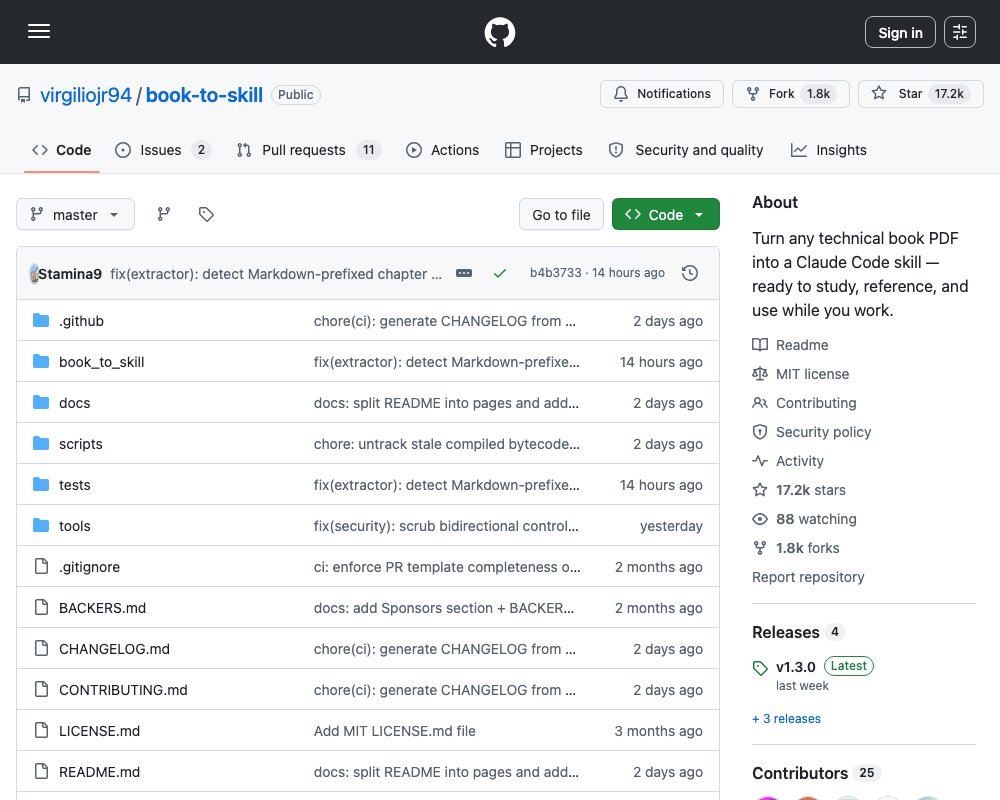Expand commit message with ellipsis button
Image resolution: width=1000 pixels, height=800 pixels.
(x=464, y=273)
